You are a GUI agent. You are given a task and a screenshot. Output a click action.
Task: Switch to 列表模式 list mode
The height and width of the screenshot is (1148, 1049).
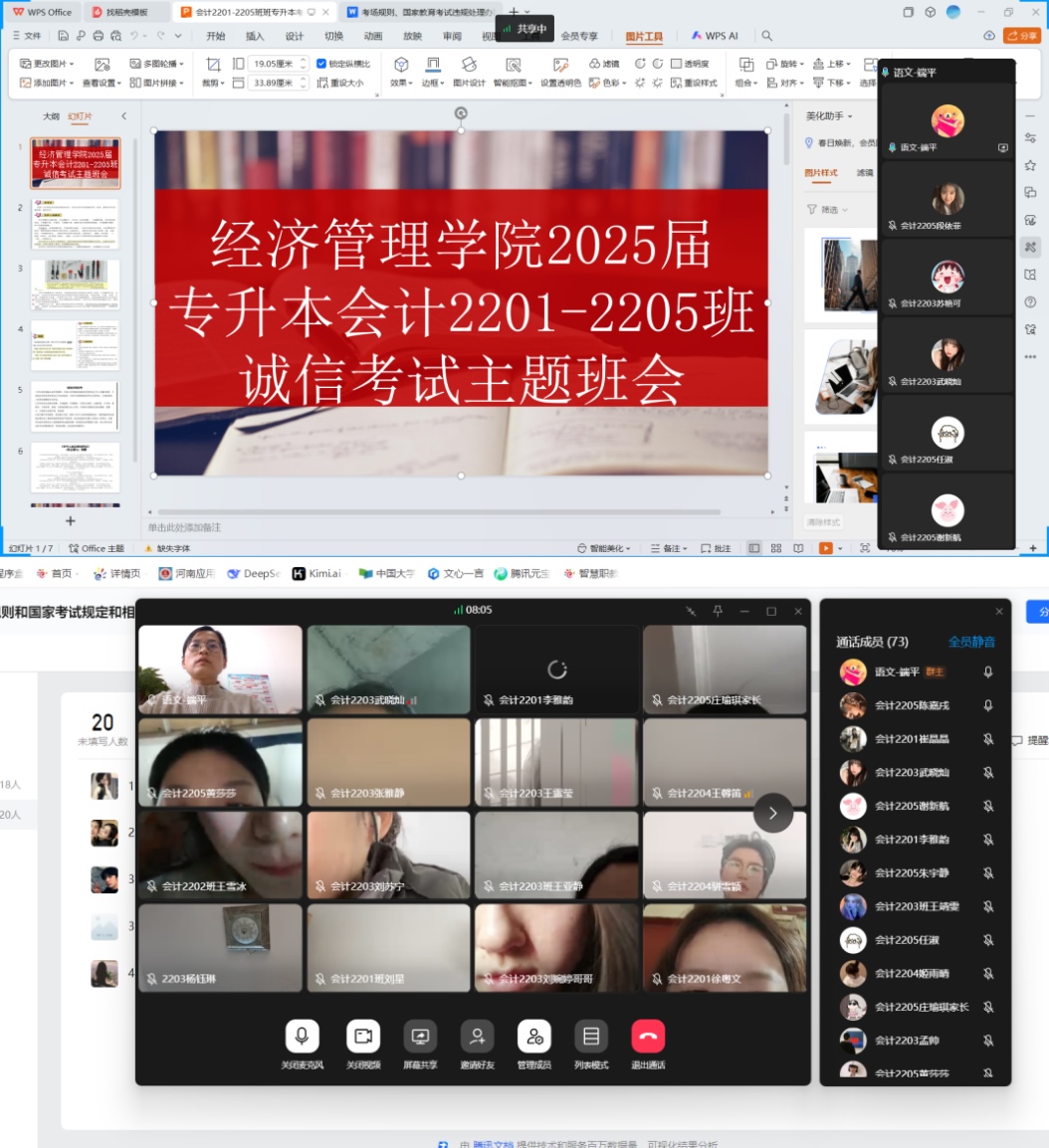pos(591,1037)
